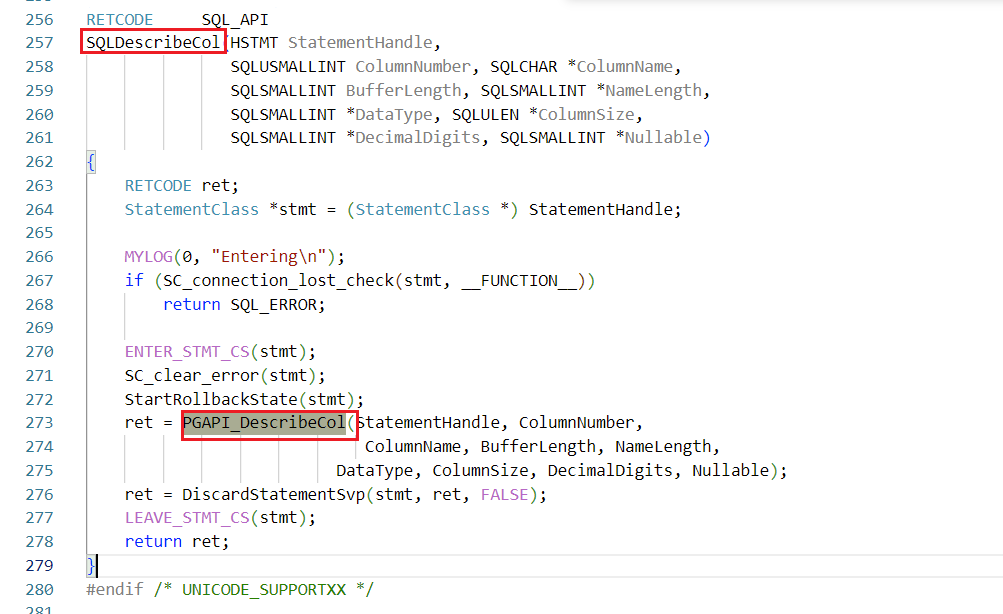This screenshot has height=614, width=1003.
Task: Click *ColumnSize parameter on line 260
Action: point(581,114)
